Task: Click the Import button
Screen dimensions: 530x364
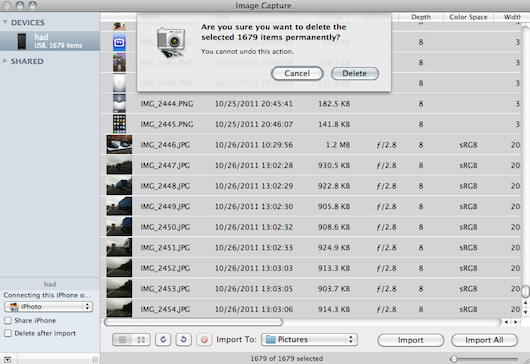Action: pyautogui.click(x=410, y=340)
